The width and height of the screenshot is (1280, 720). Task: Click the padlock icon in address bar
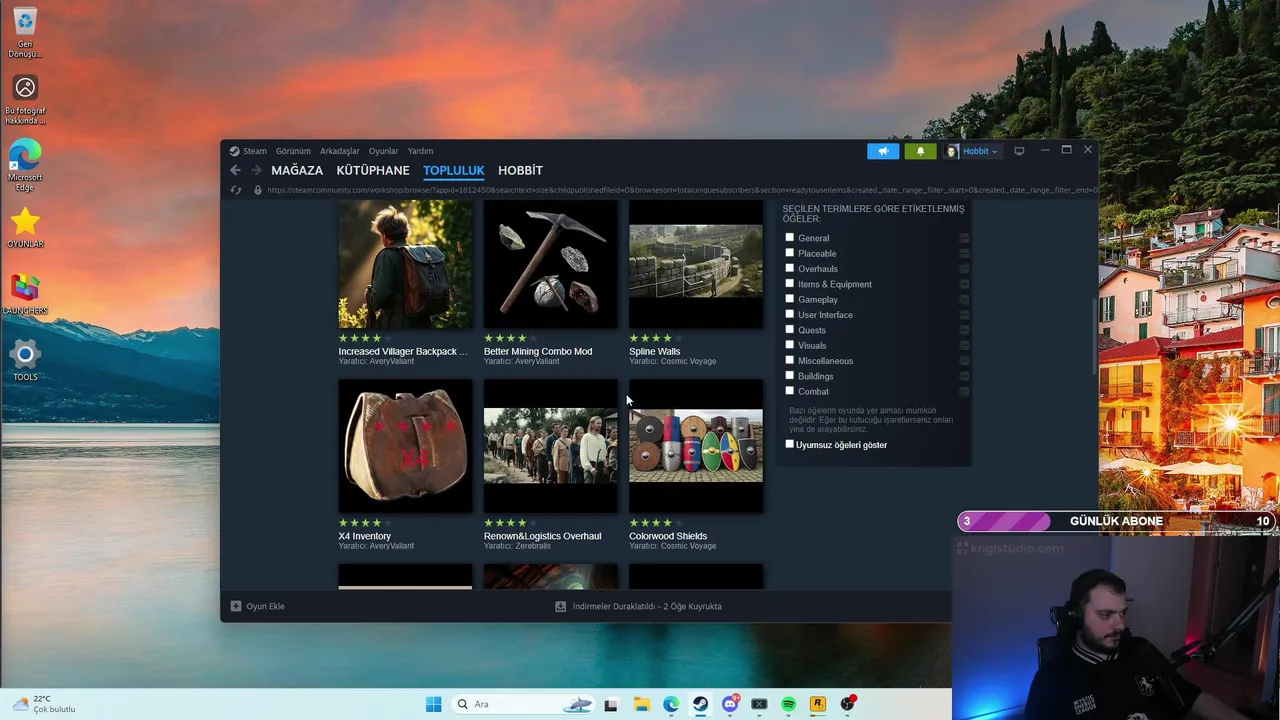coord(258,190)
